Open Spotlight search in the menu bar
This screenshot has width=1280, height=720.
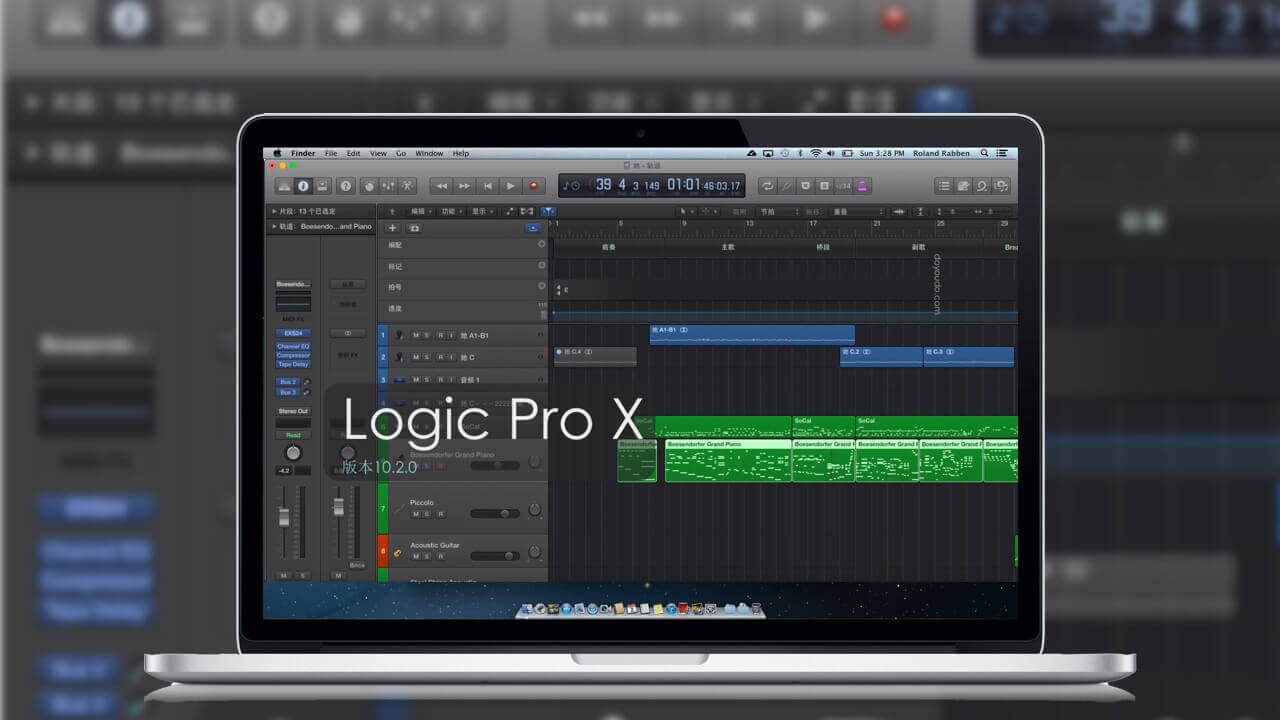984,153
